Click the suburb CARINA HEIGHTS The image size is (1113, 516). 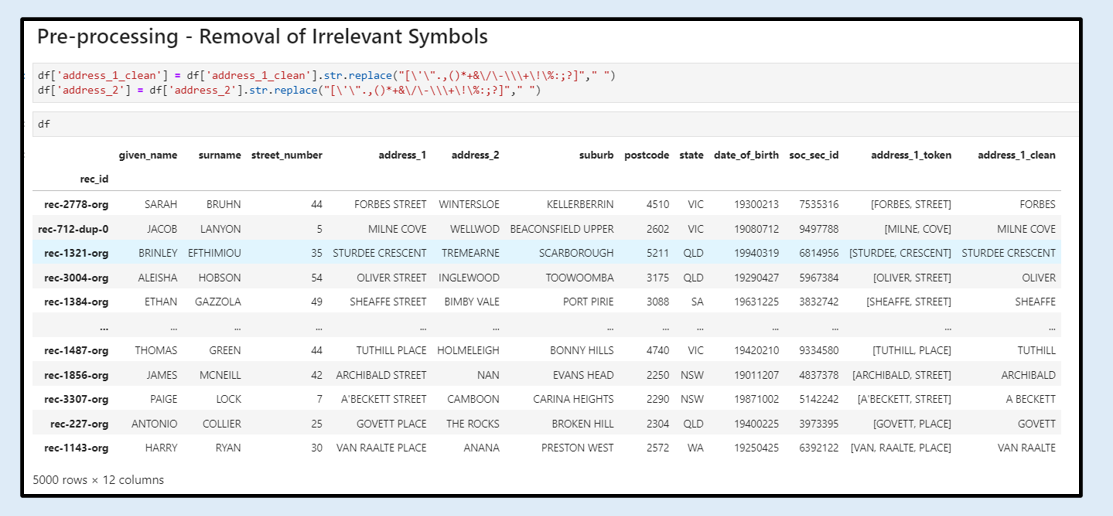[x=574, y=399]
